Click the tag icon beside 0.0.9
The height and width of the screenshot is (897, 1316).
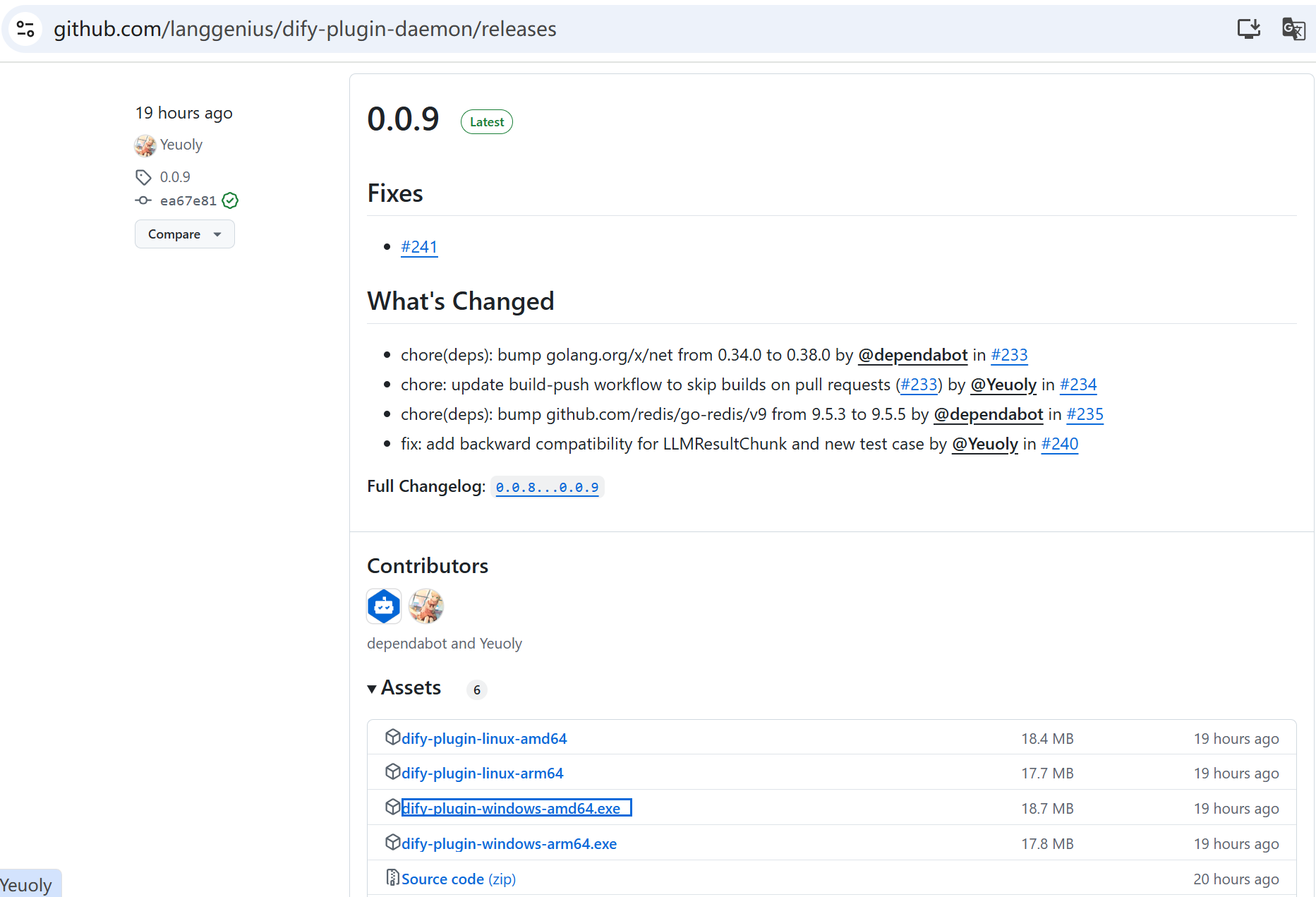(x=143, y=176)
